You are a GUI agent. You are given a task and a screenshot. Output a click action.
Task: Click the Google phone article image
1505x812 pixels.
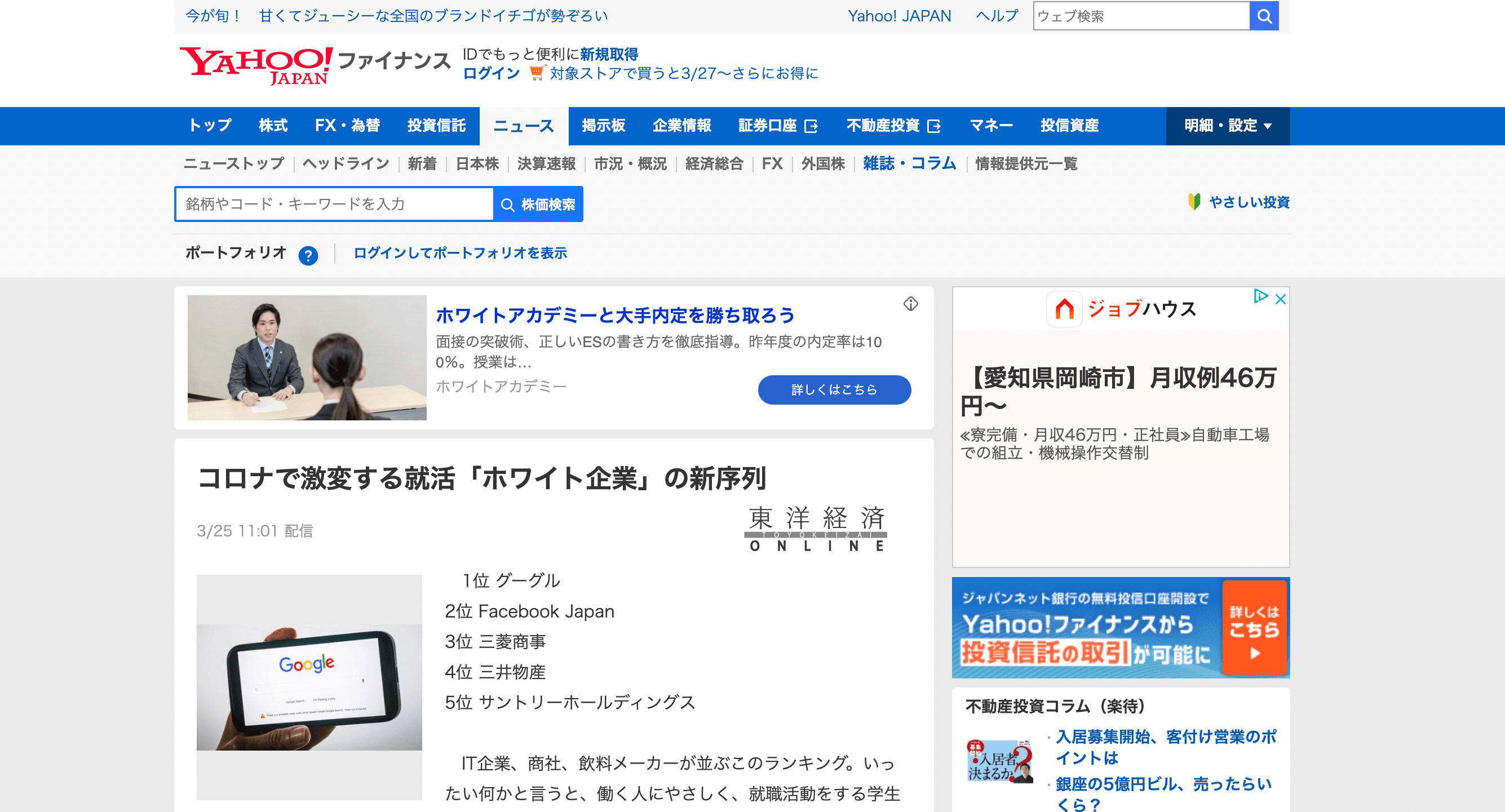[309, 687]
